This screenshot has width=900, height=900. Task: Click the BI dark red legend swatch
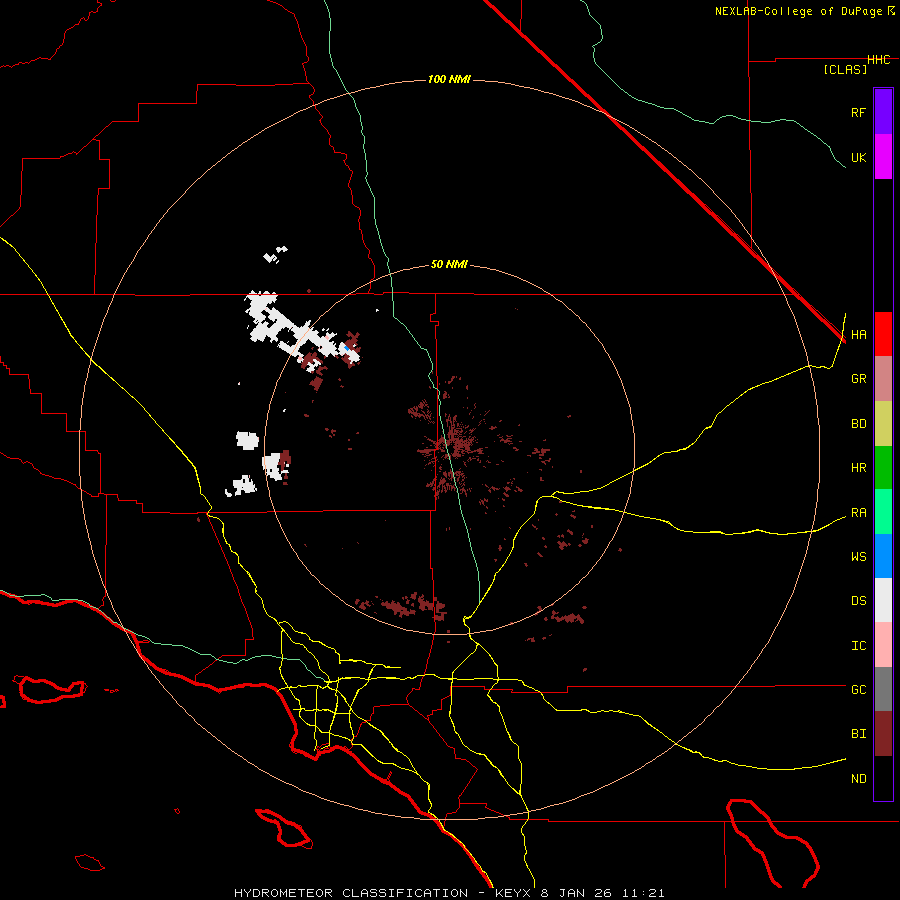(883, 734)
